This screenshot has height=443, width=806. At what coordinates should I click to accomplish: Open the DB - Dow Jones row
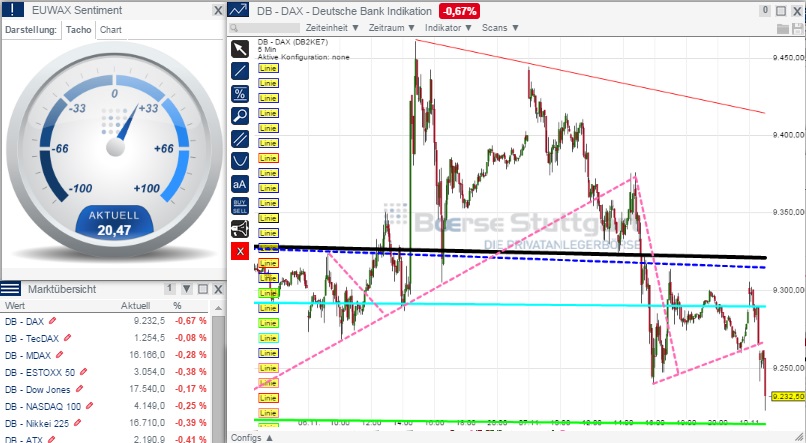point(105,389)
